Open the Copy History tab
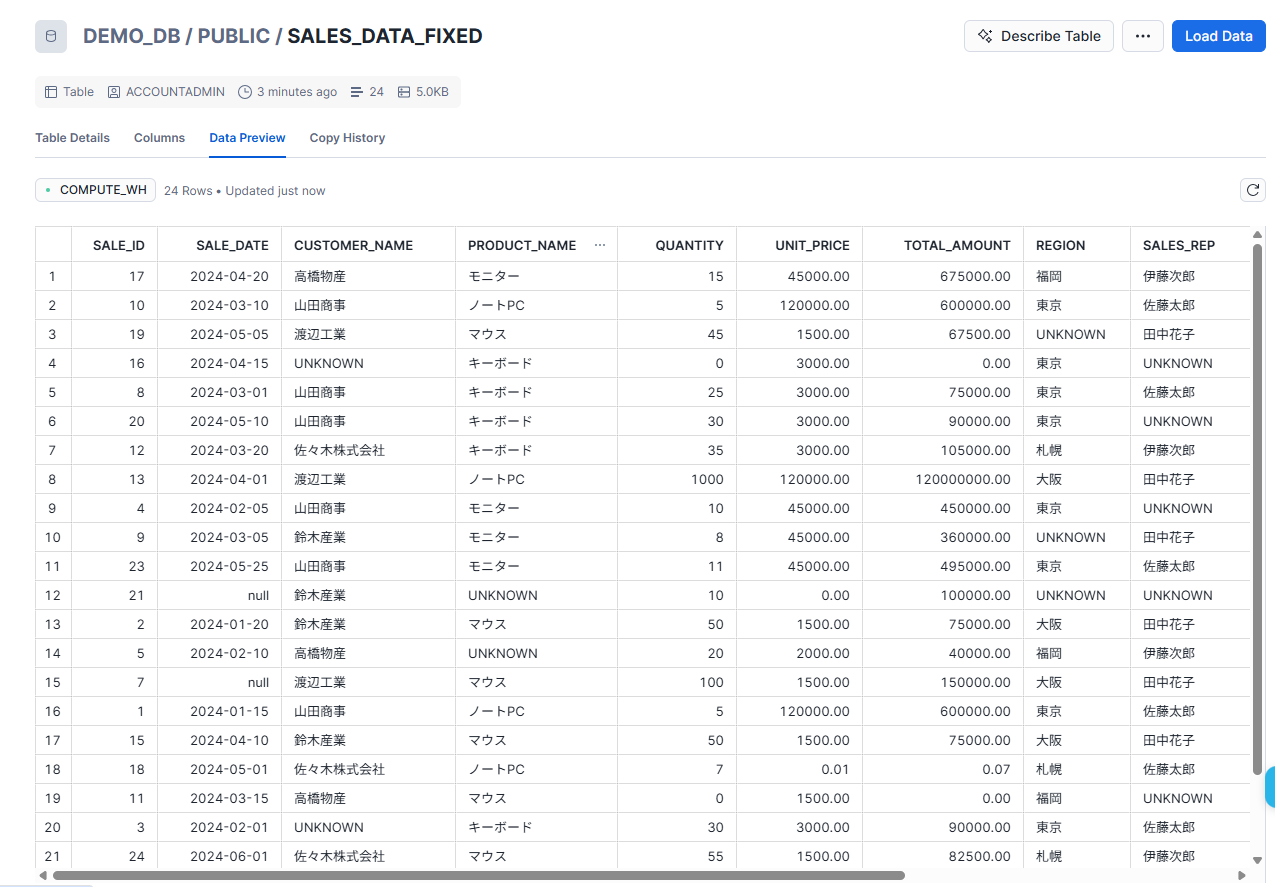The height and width of the screenshot is (887, 1275). [347, 138]
